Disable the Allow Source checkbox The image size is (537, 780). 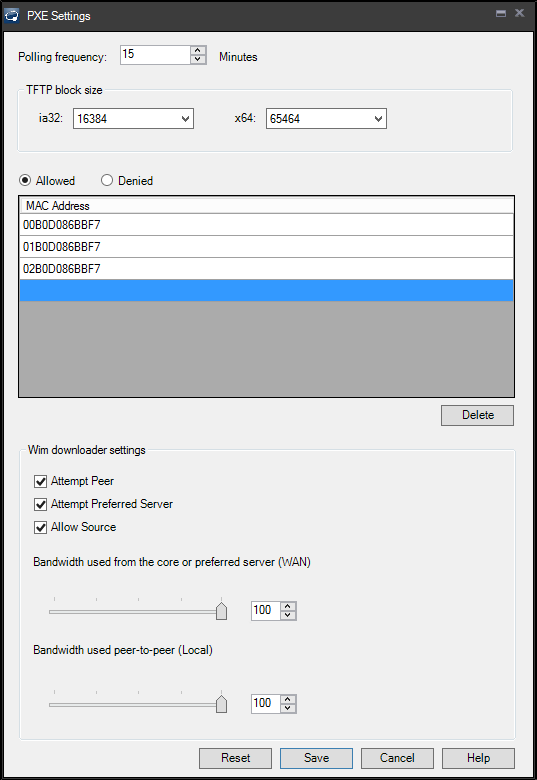(40, 527)
